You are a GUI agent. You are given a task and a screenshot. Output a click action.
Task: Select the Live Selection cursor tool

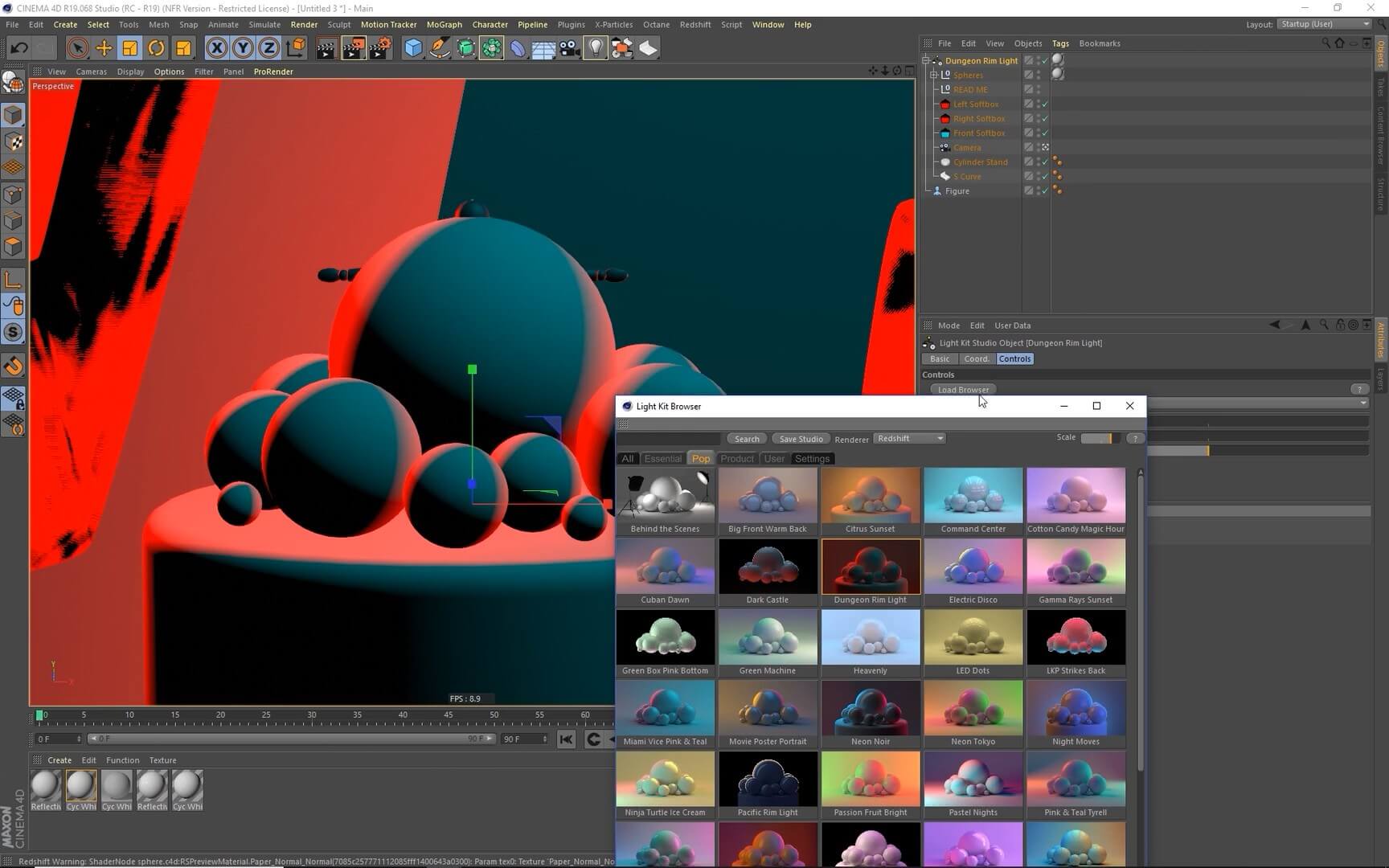pyautogui.click(x=77, y=48)
